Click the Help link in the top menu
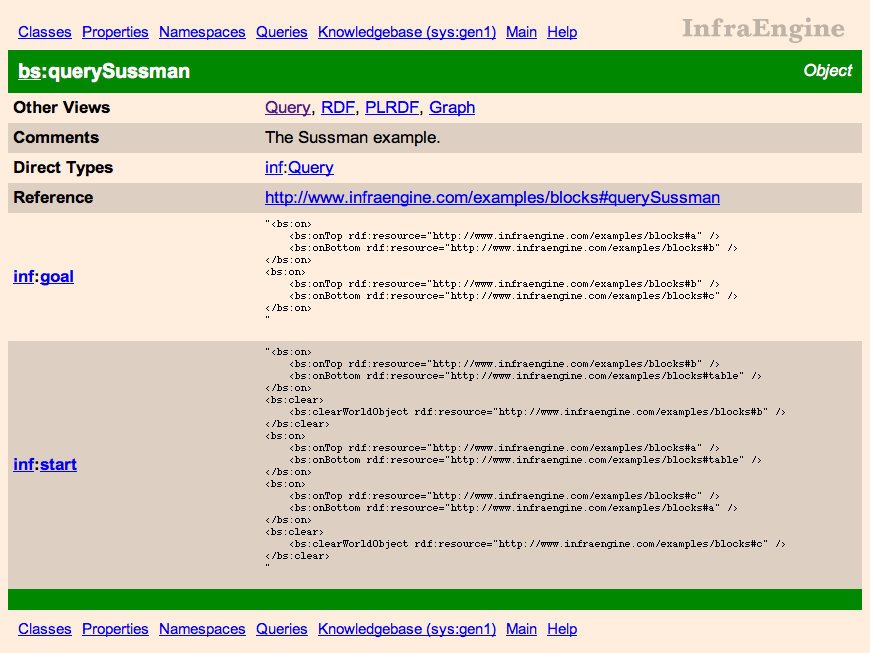 click(562, 32)
